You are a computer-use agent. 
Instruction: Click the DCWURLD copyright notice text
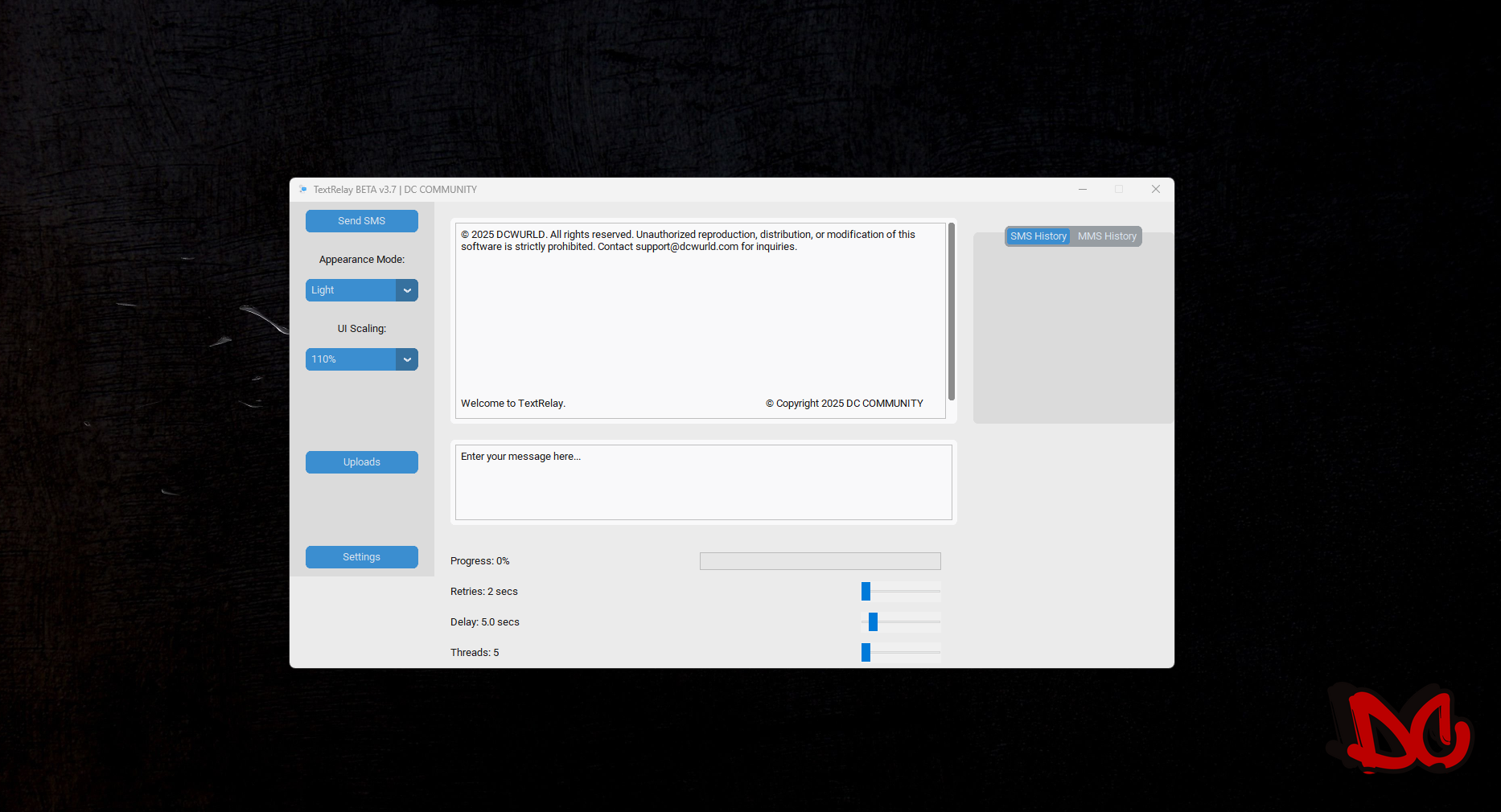[688, 240]
